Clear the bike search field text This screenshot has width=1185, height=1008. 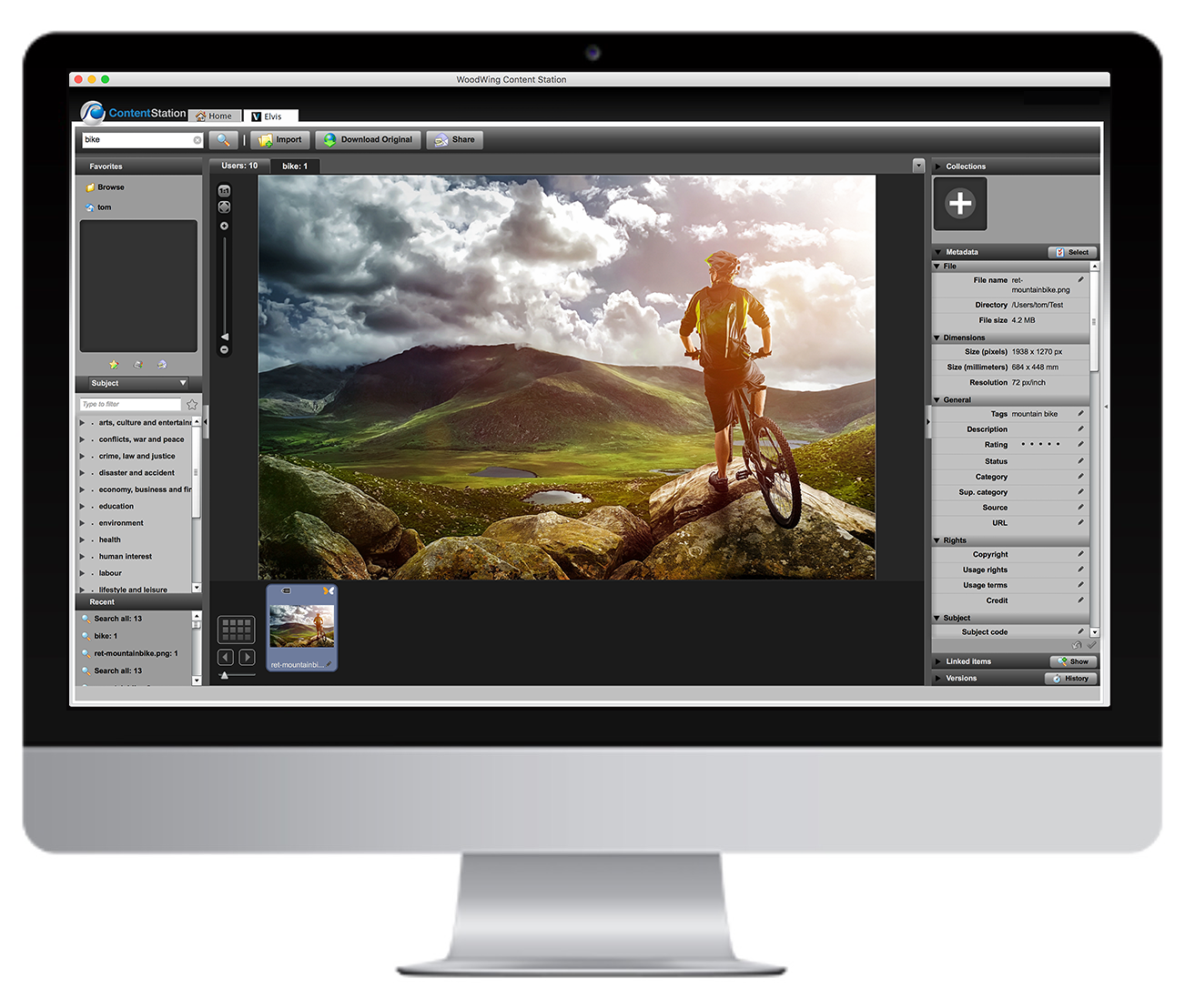[197, 140]
